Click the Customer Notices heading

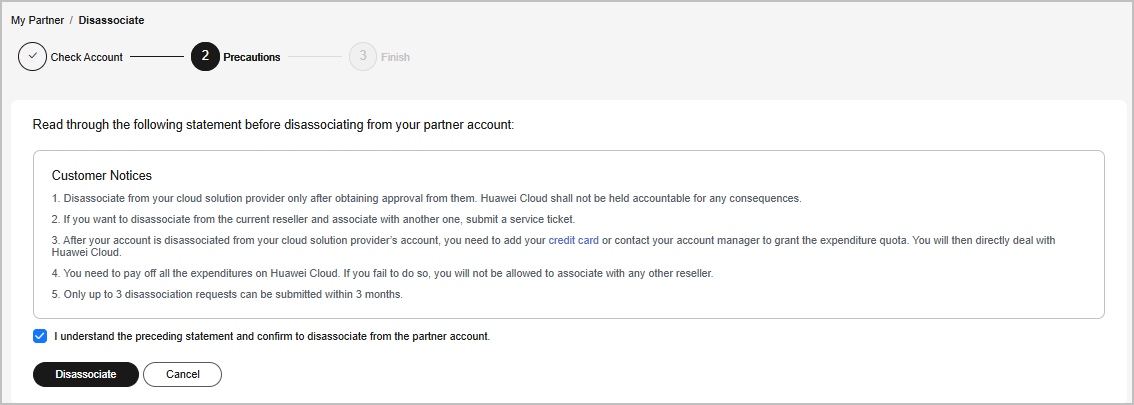[102, 175]
